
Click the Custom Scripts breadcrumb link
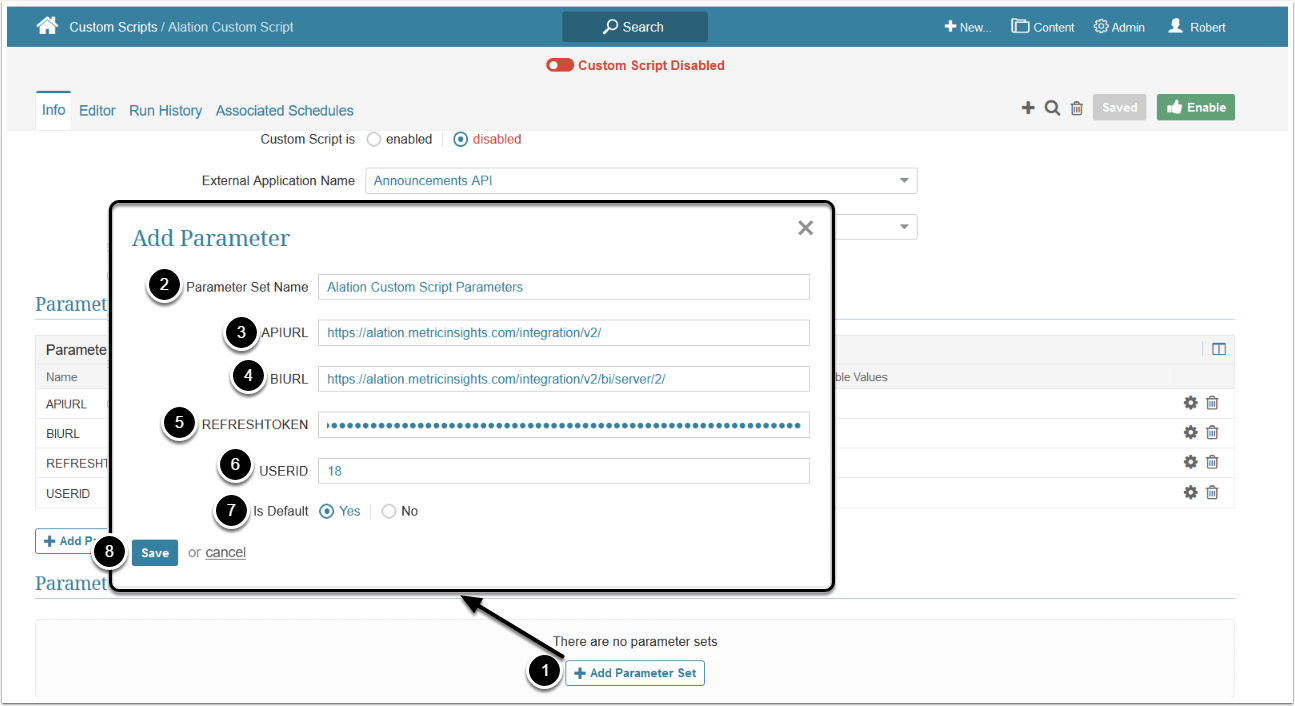pos(113,27)
